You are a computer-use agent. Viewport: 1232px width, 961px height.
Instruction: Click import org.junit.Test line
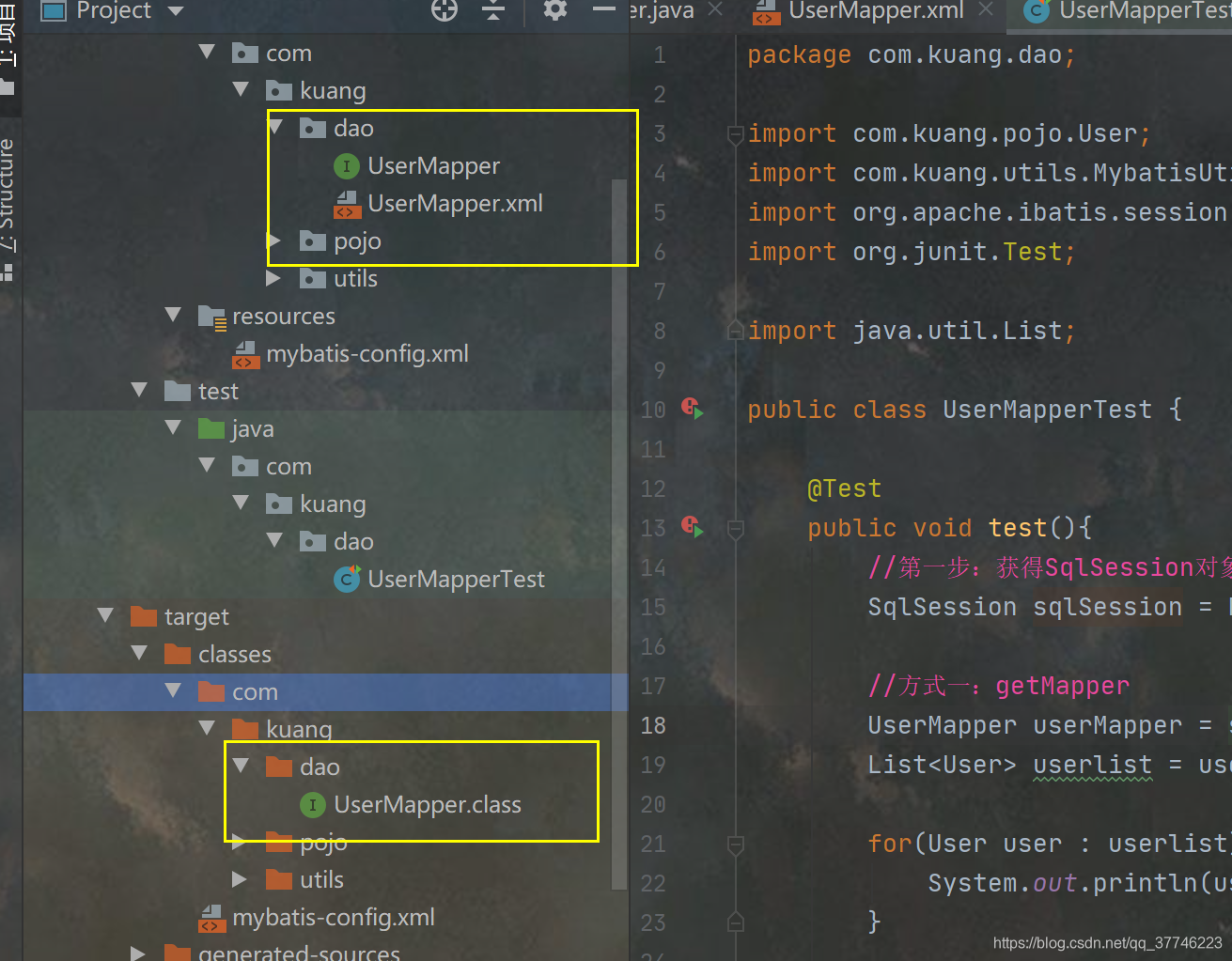click(x=911, y=252)
